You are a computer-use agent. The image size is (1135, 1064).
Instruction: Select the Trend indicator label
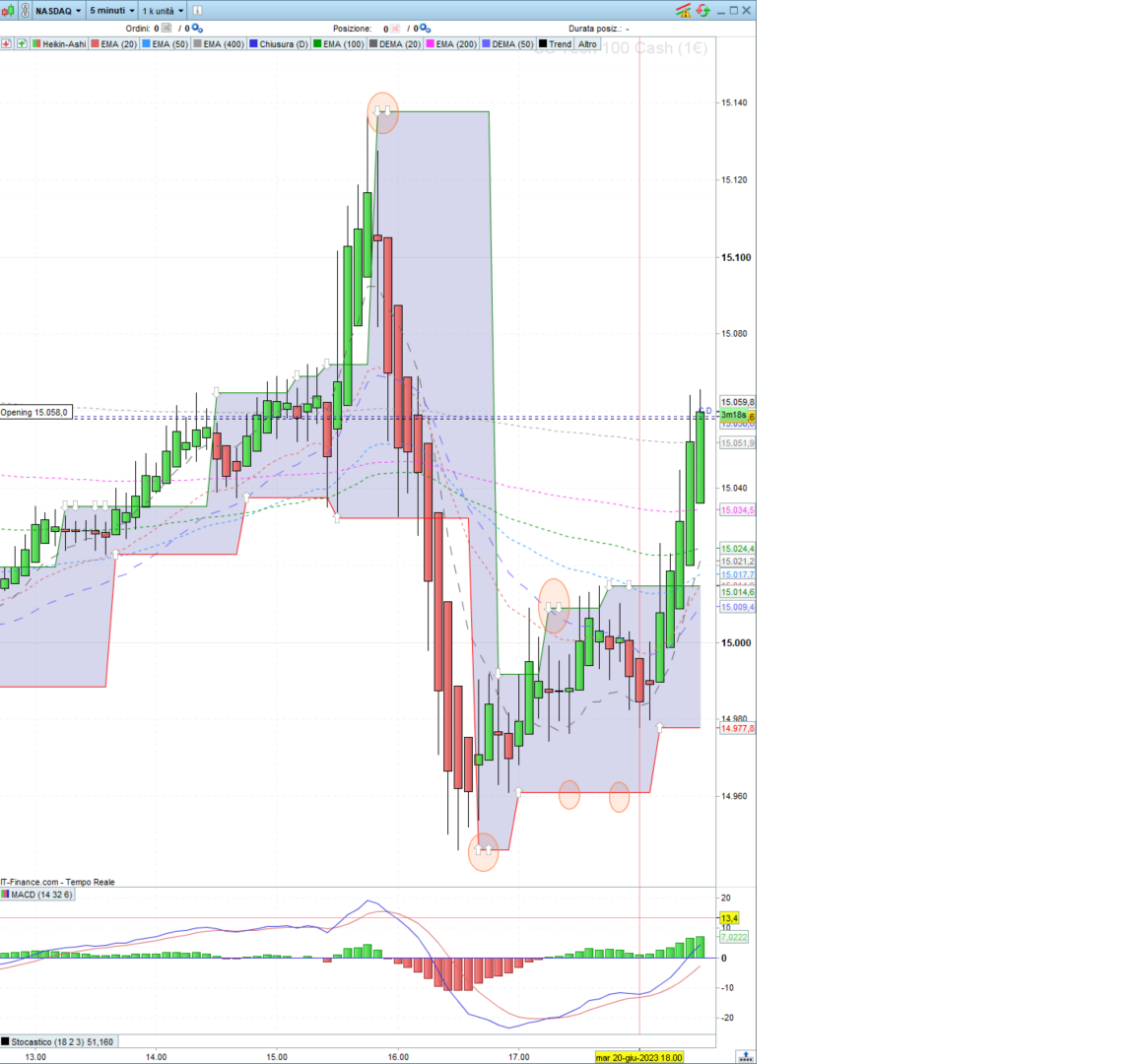(x=556, y=44)
